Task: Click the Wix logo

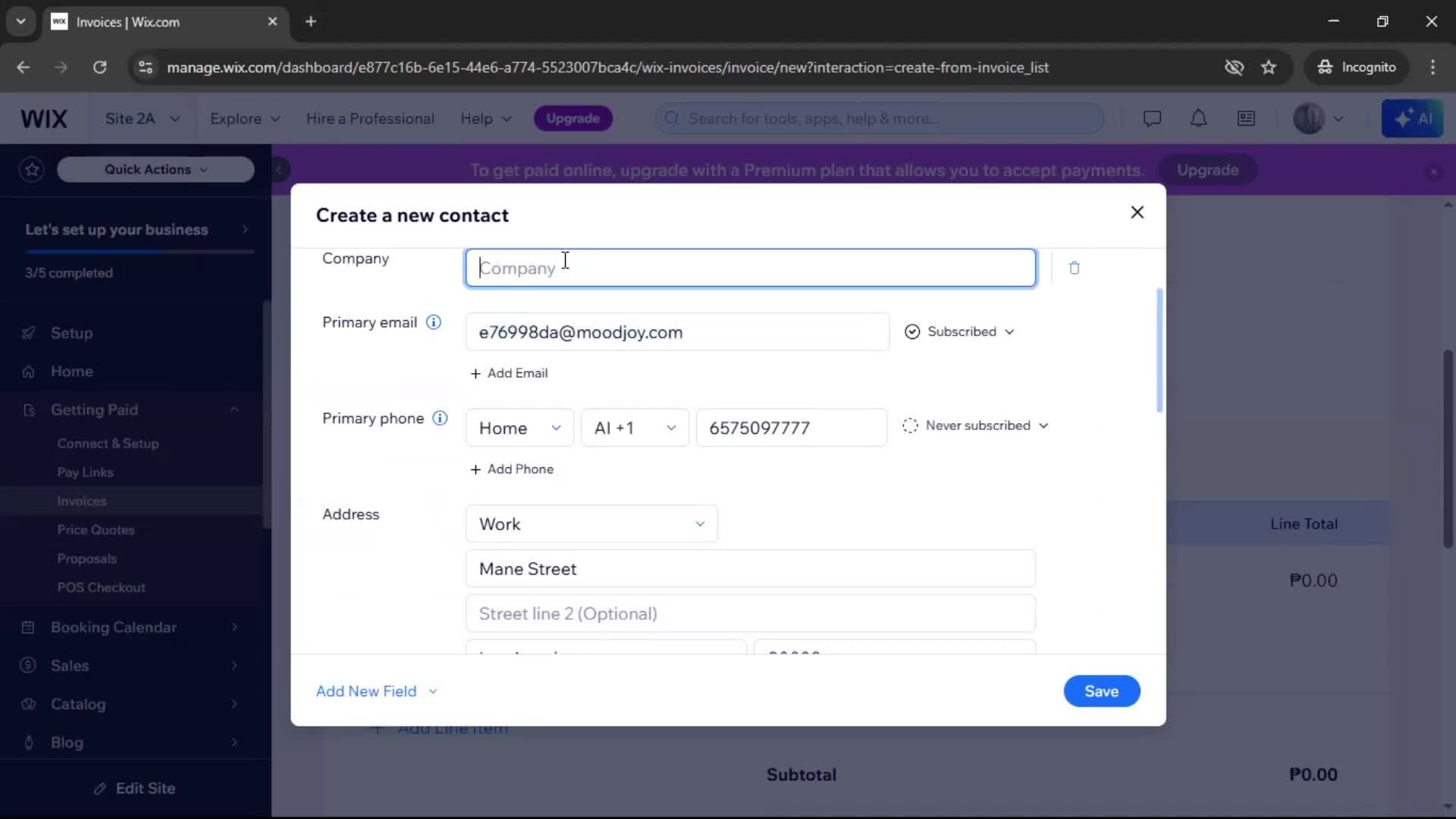Action: [x=44, y=118]
